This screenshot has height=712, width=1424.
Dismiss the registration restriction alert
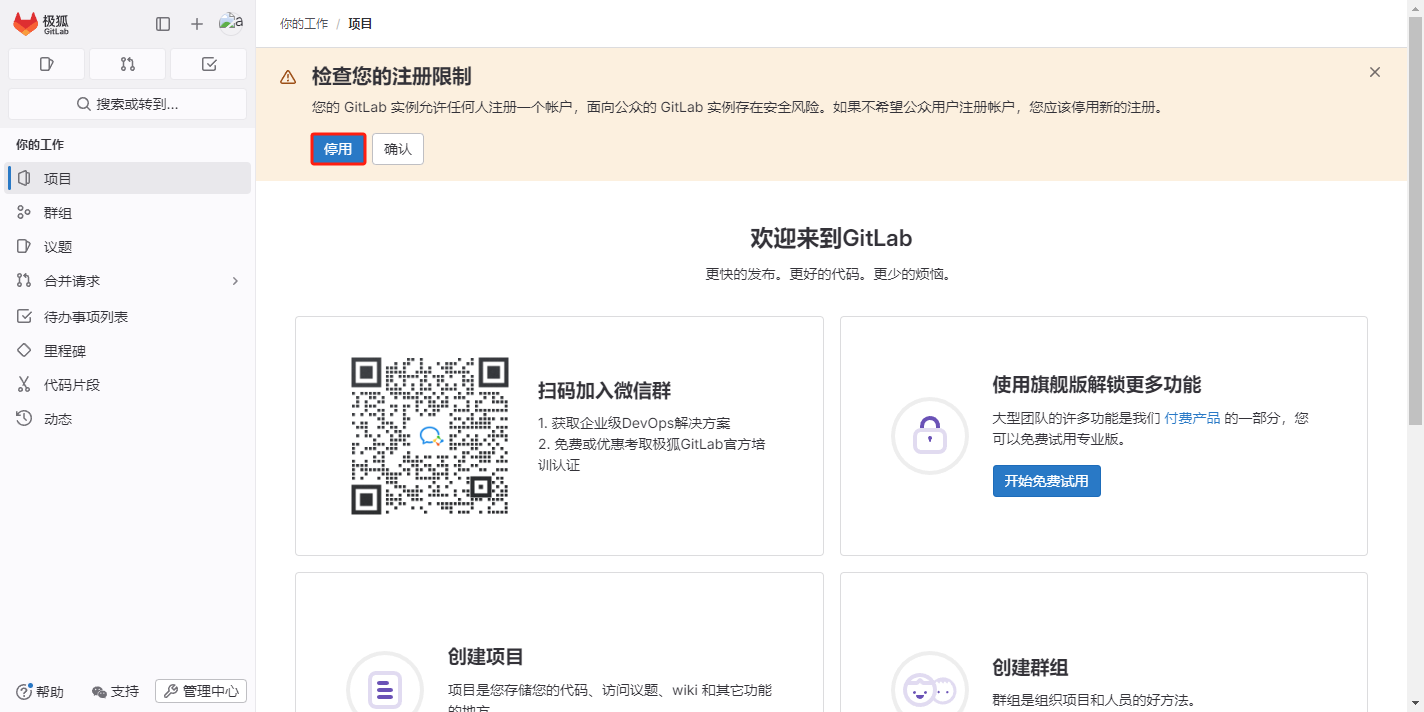pos(1374,71)
